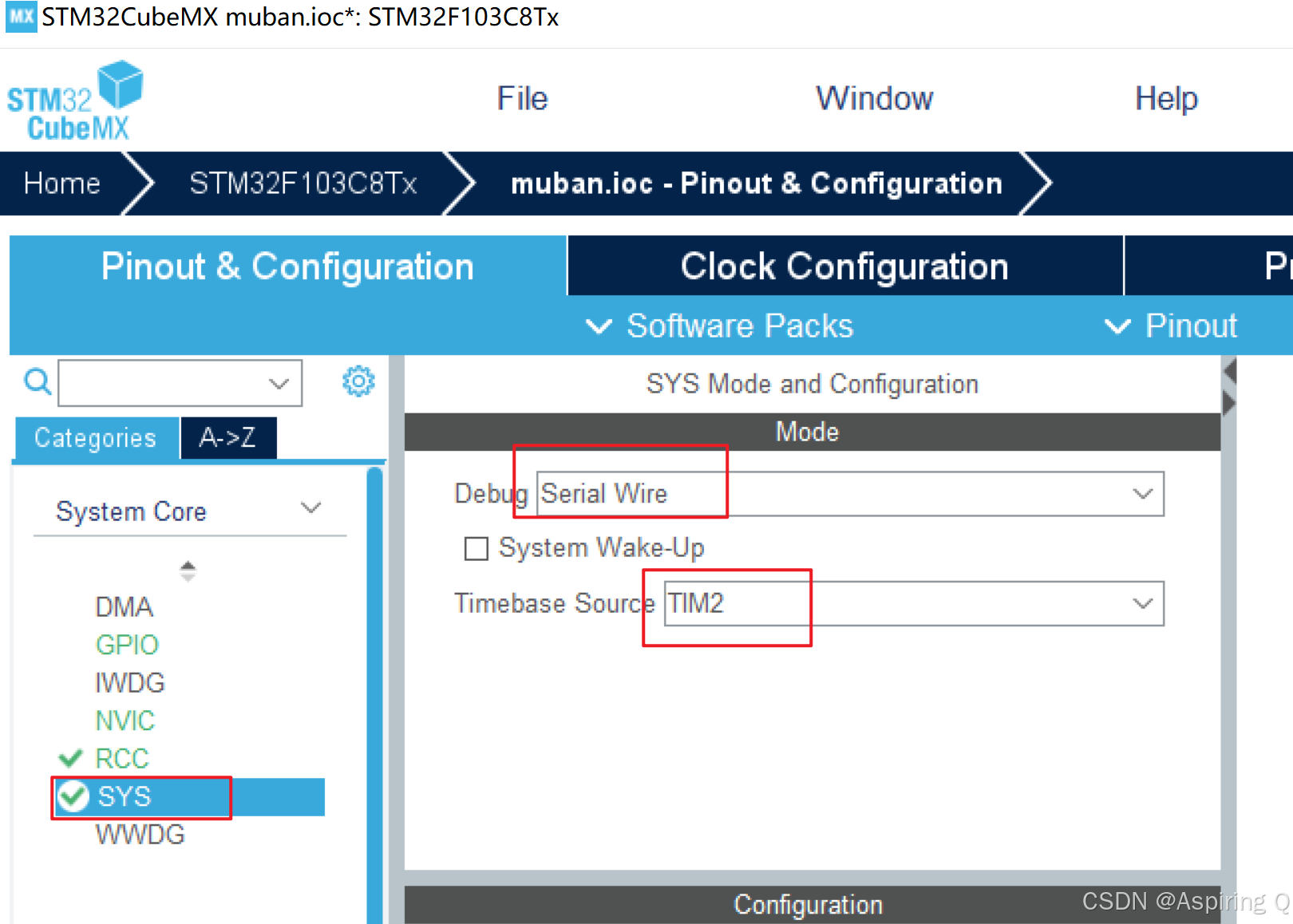Toggle the System Wake-Up checkbox
Image resolution: width=1293 pixels, height=924 pixels.
[476, 549]
